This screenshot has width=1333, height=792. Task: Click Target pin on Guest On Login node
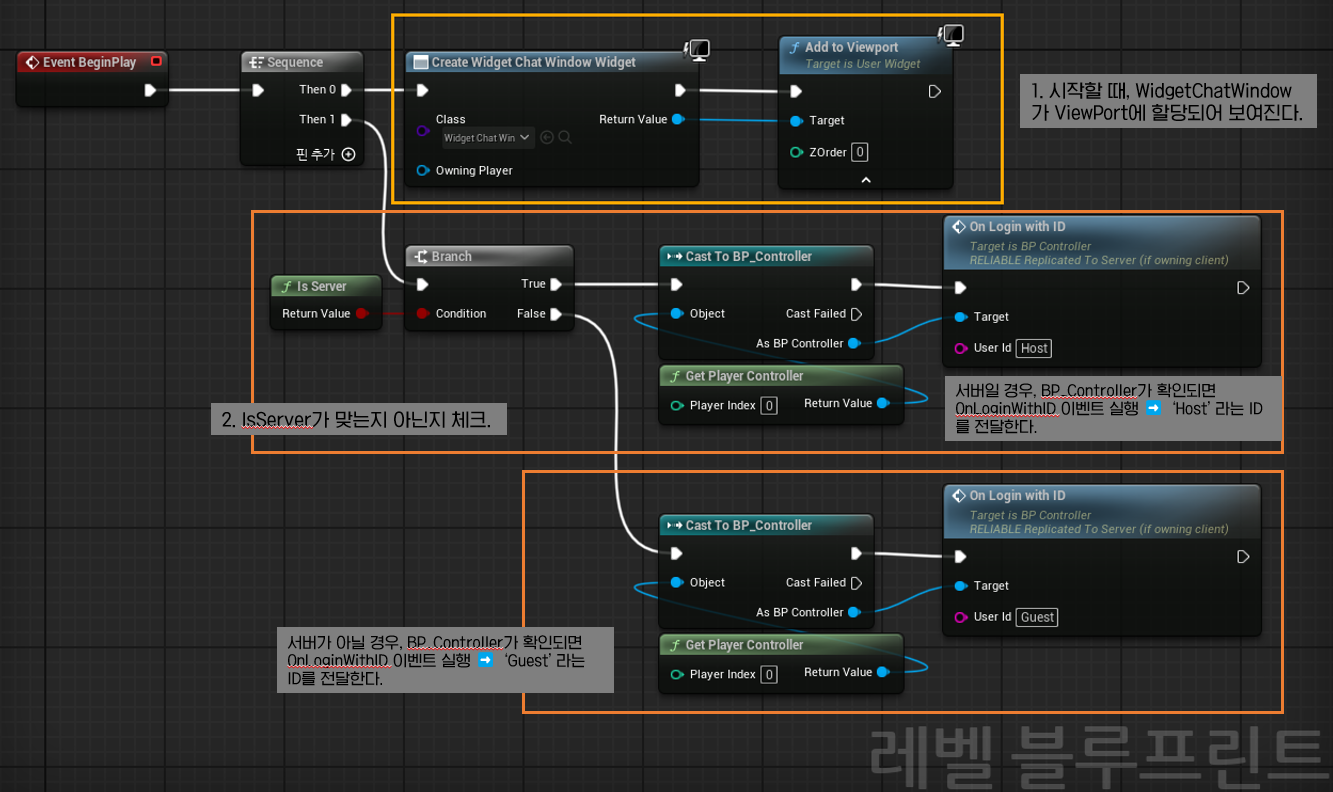[961, 586]
